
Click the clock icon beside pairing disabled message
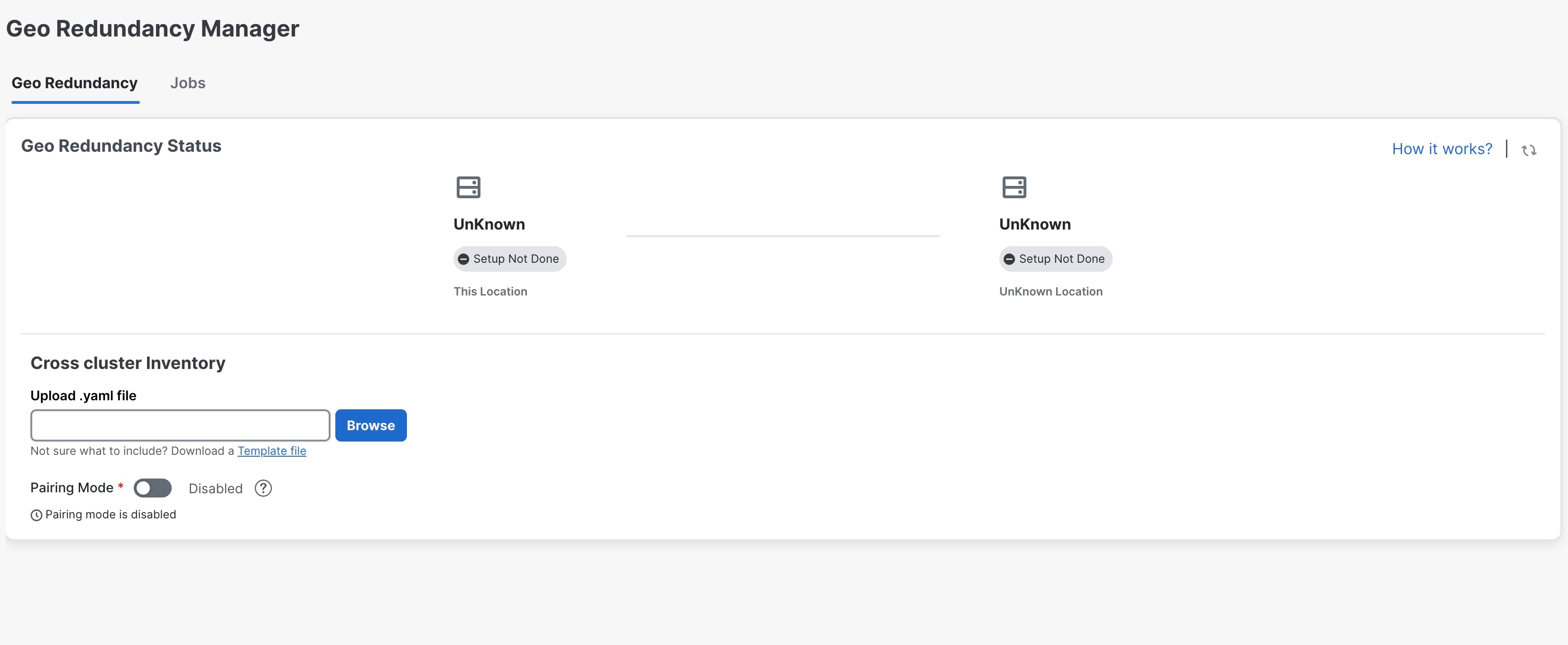[37, 516]
